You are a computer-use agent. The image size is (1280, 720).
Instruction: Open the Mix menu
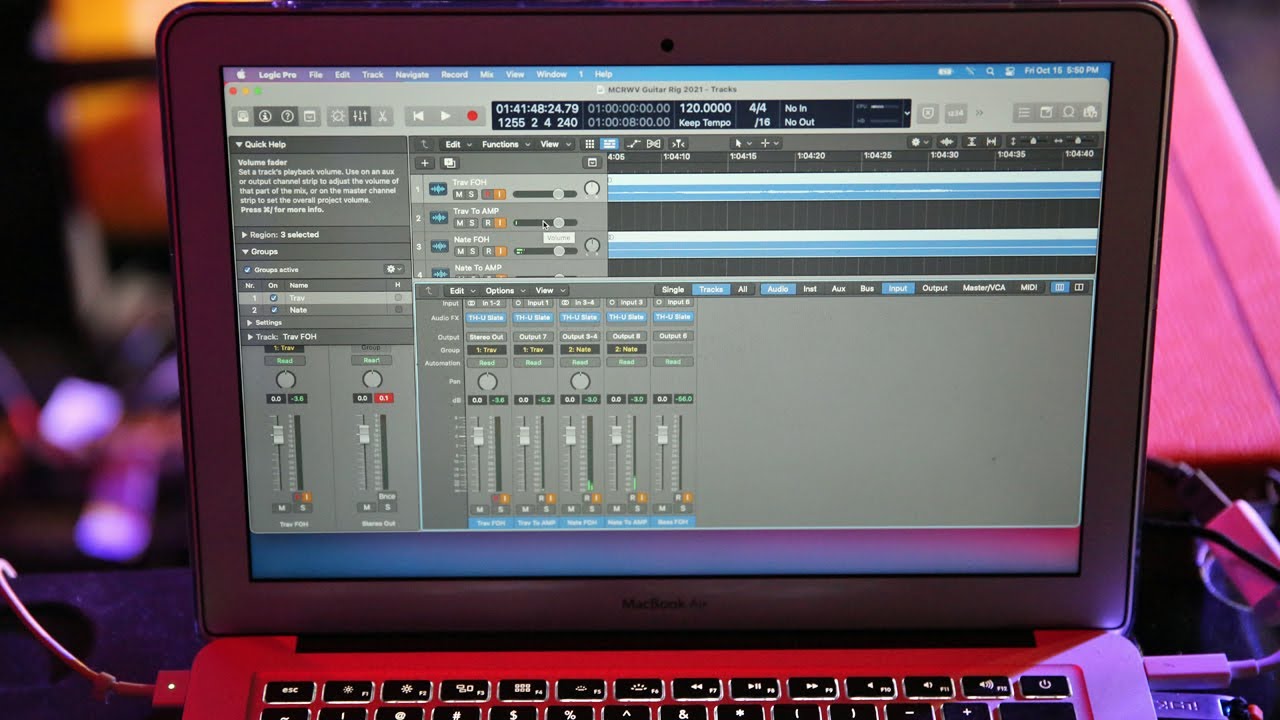tap(487, 75)
